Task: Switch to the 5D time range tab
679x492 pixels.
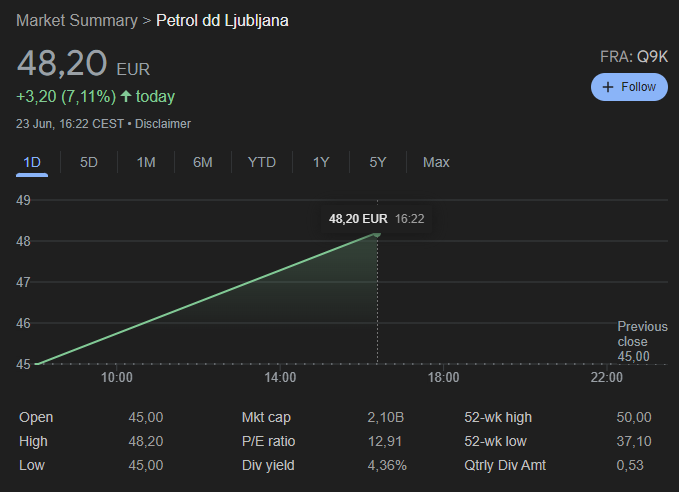Action: tap(89, 162)
